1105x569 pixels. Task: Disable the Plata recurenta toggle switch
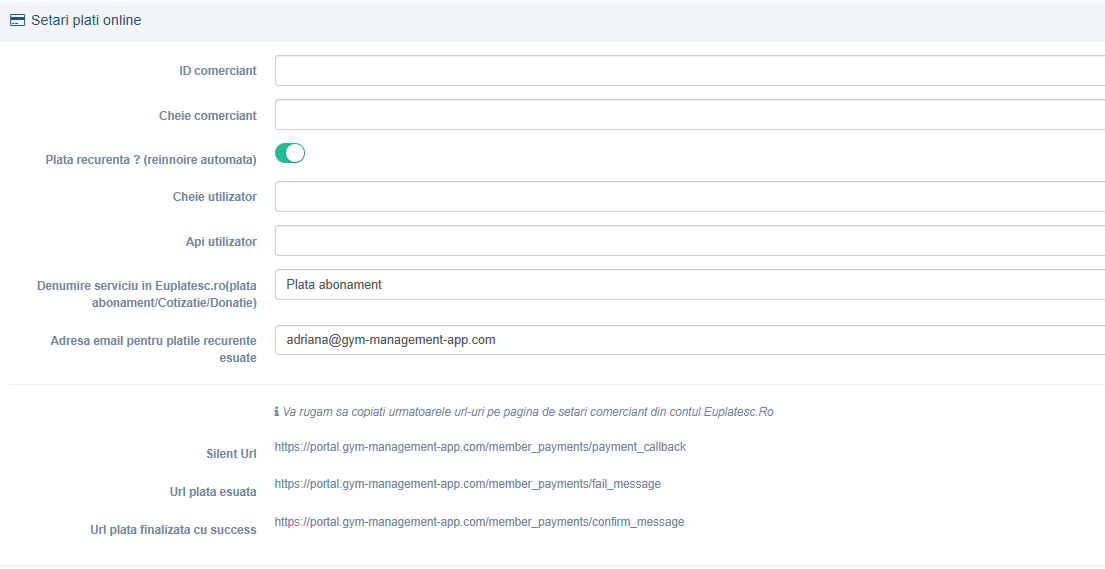[x=290, y=153]
